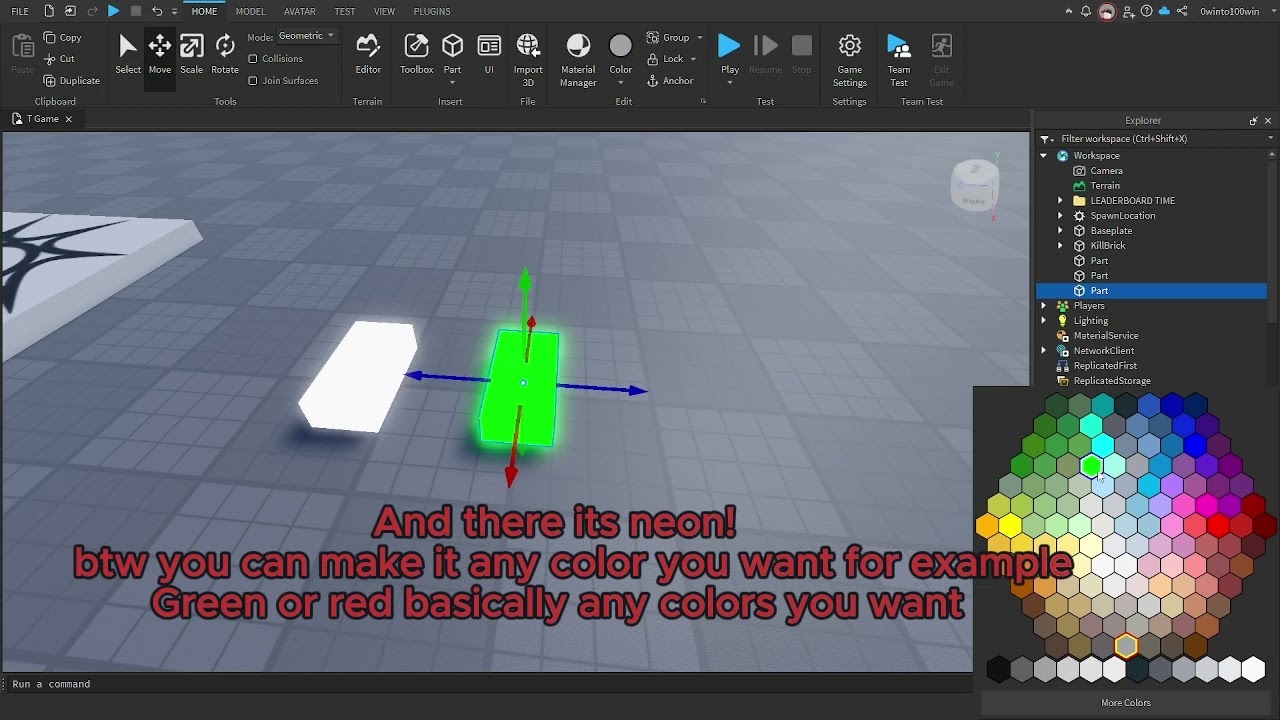Start a Team Test
Screen dimensions: 1280x720
coord(899,60)
